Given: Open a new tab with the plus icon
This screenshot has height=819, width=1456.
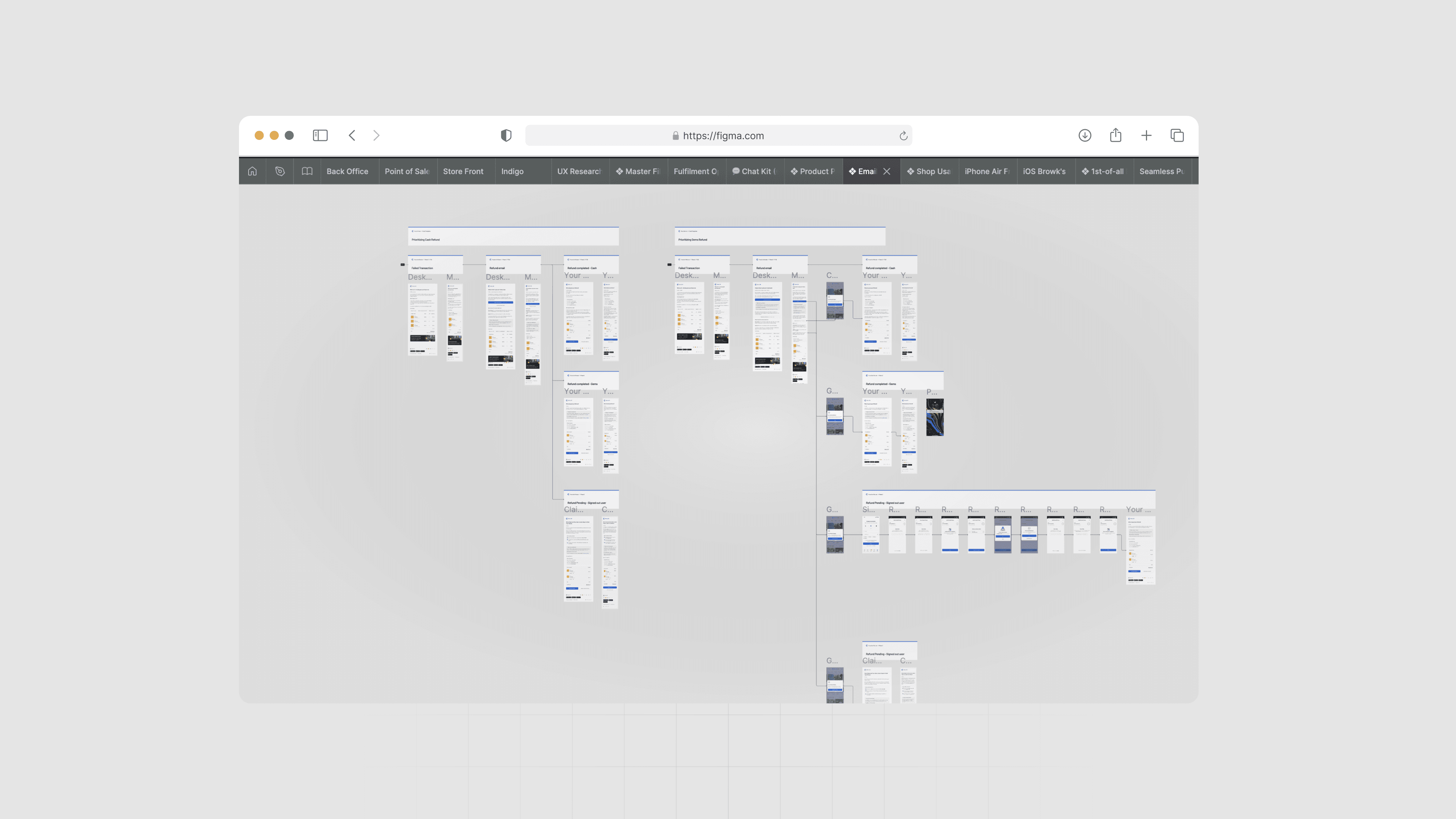Looking at the screenshot, I should click(x=1146, y=135).
